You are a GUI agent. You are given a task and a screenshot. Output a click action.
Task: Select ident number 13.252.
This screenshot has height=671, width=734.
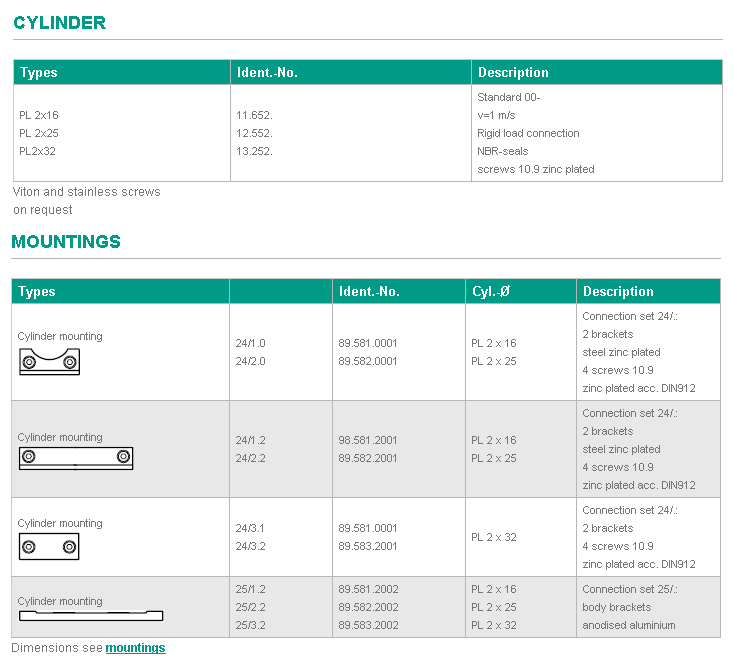click(x=254, y=151)
